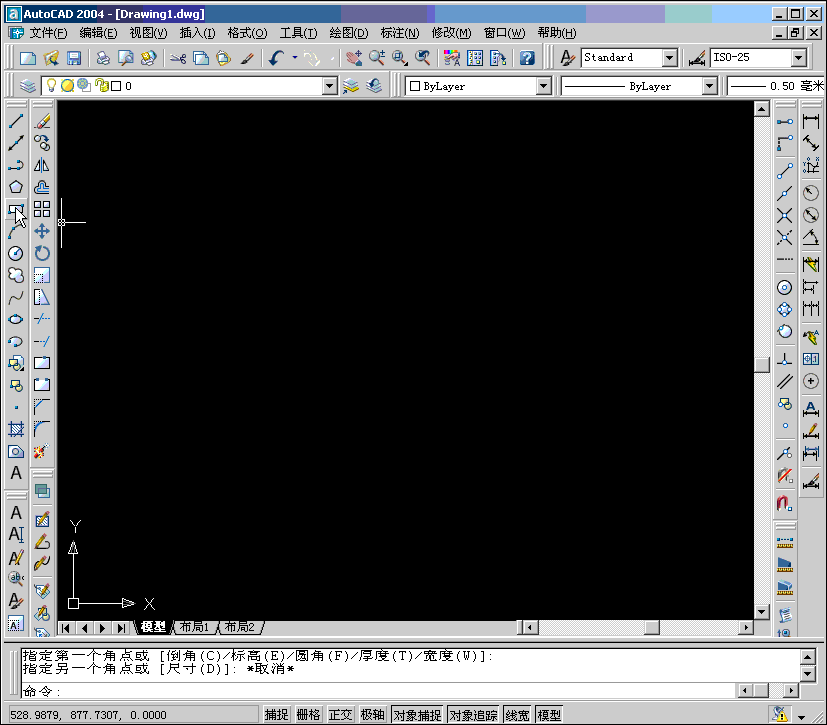Click the Help question mark icon
Viewport: 827px width, 725px height.
coord(527,57)
